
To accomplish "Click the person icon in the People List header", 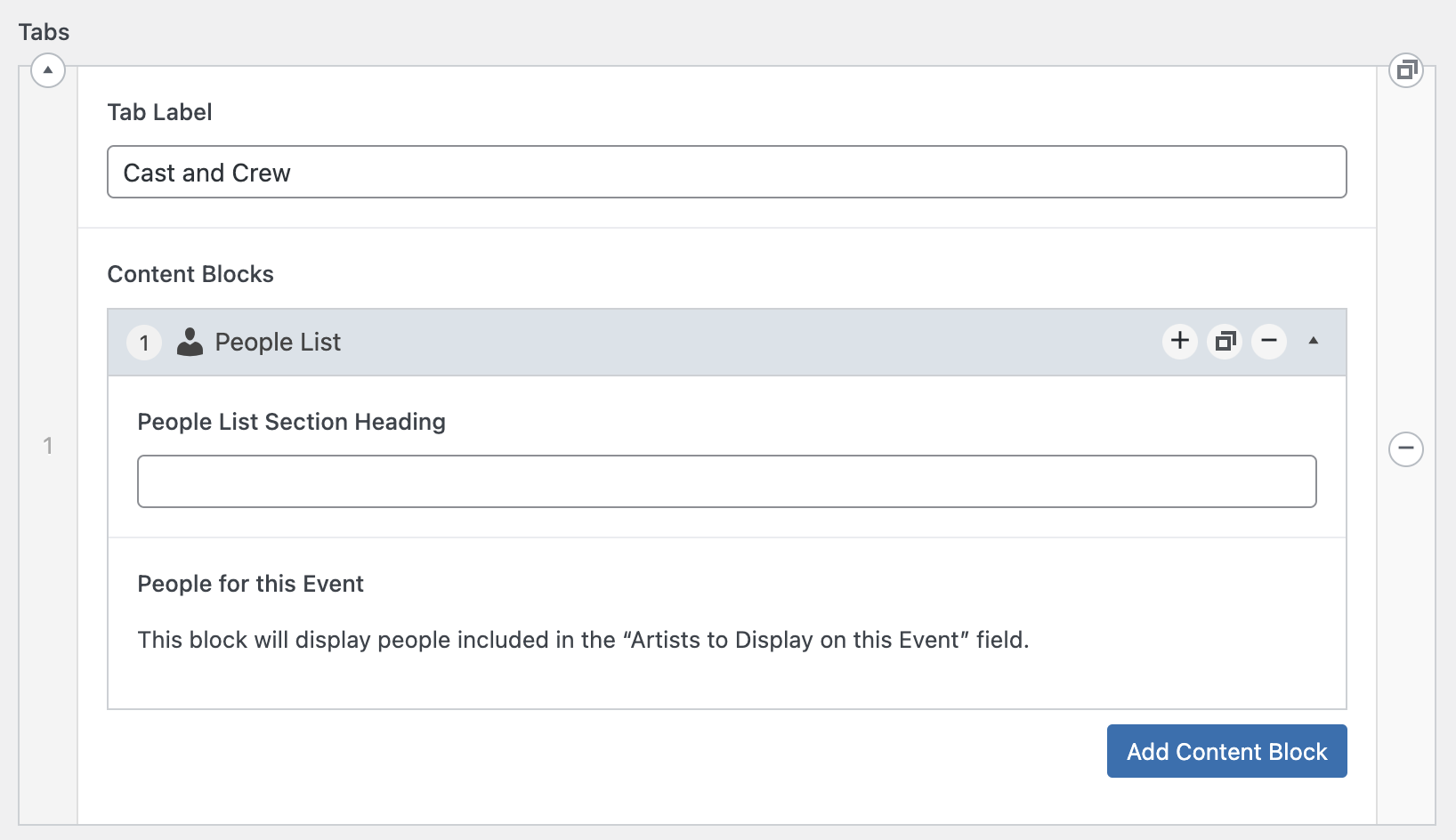I will click(x=190, y=342).
